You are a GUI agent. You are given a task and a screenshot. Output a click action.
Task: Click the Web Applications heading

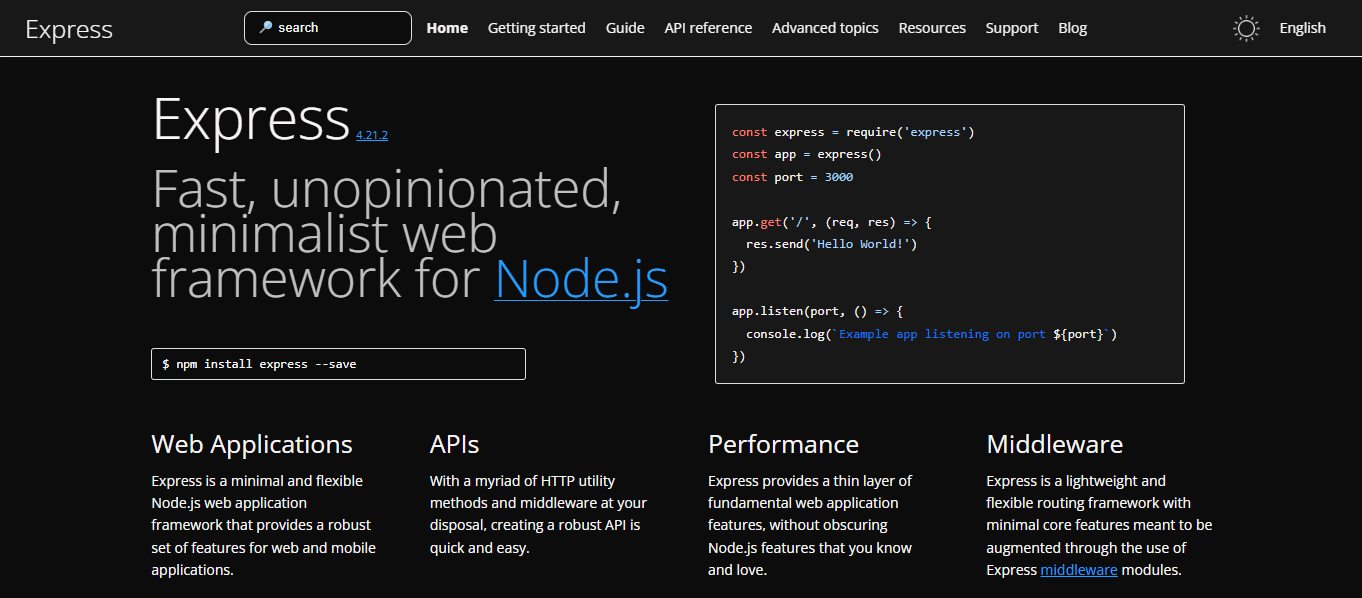[x=252, y=444]
